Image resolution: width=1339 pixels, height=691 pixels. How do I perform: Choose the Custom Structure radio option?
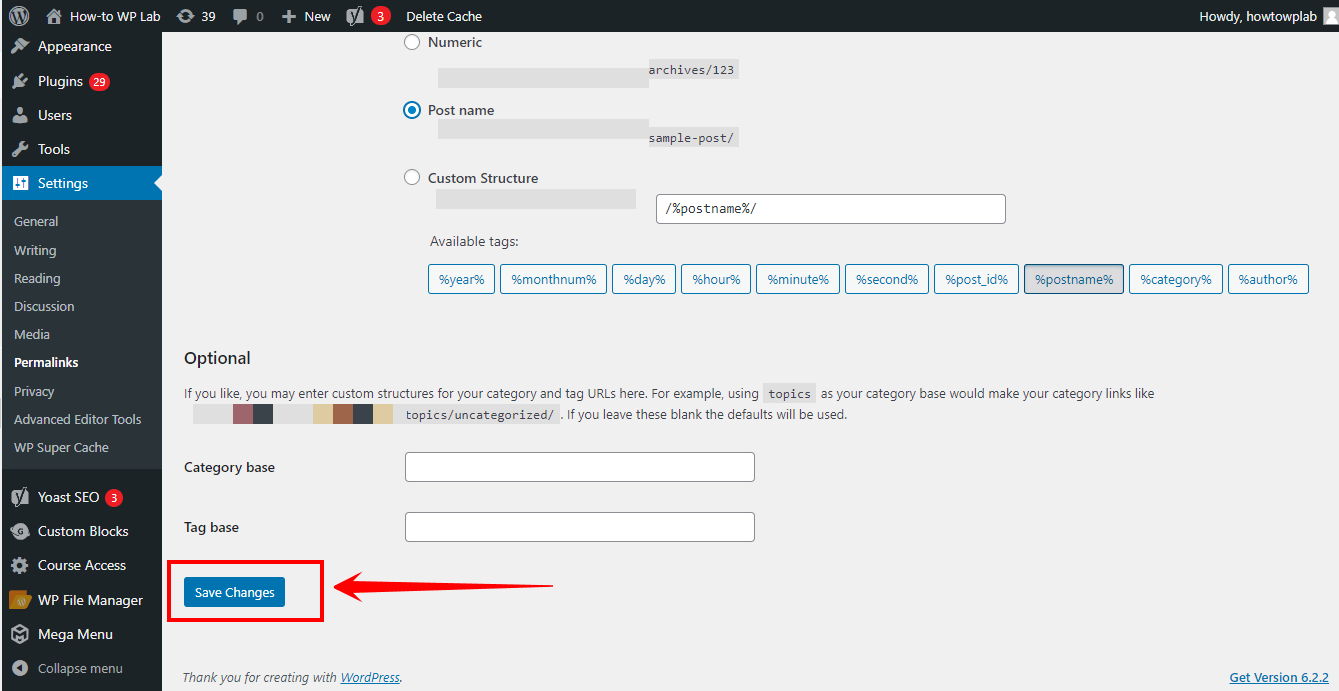point(412,178)
